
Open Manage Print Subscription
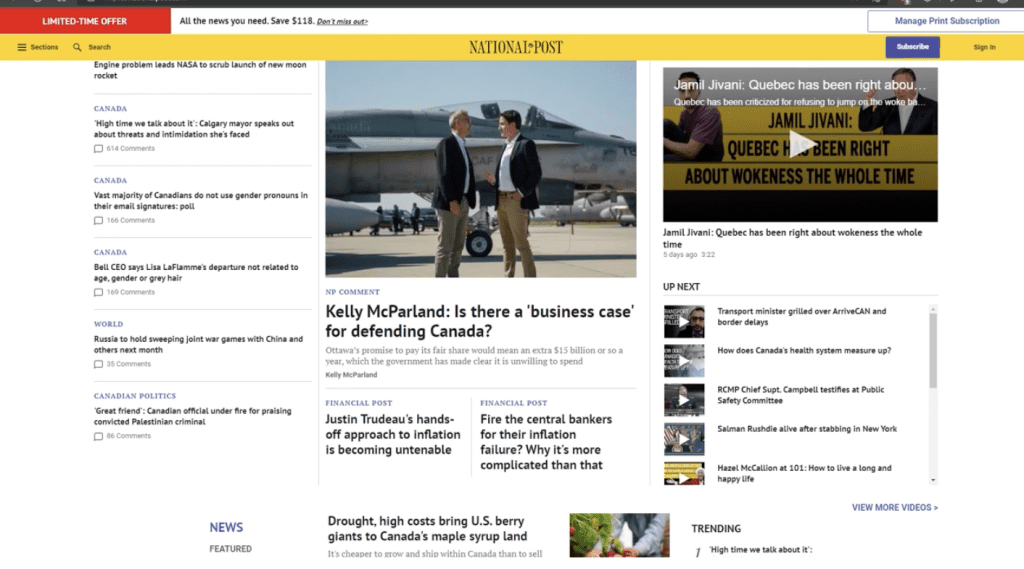pos(946,21)
